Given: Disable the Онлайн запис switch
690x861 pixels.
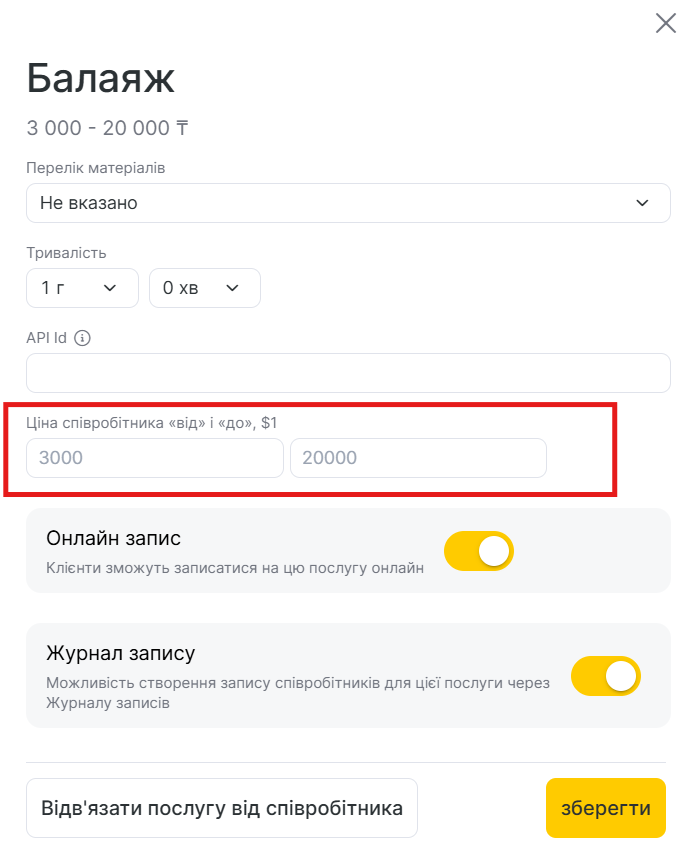Looking at the screenshot, I should tap(478, 552).
